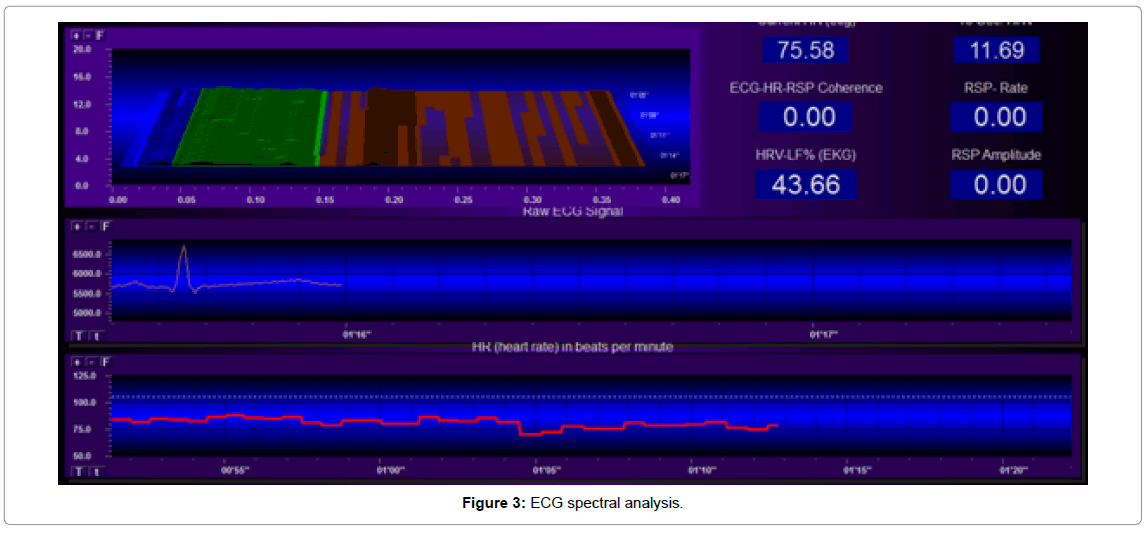The height and width of the screenshot is (533, 1148).
Task: Click the 75.58 heart rate readout
Action: (805, 50)
